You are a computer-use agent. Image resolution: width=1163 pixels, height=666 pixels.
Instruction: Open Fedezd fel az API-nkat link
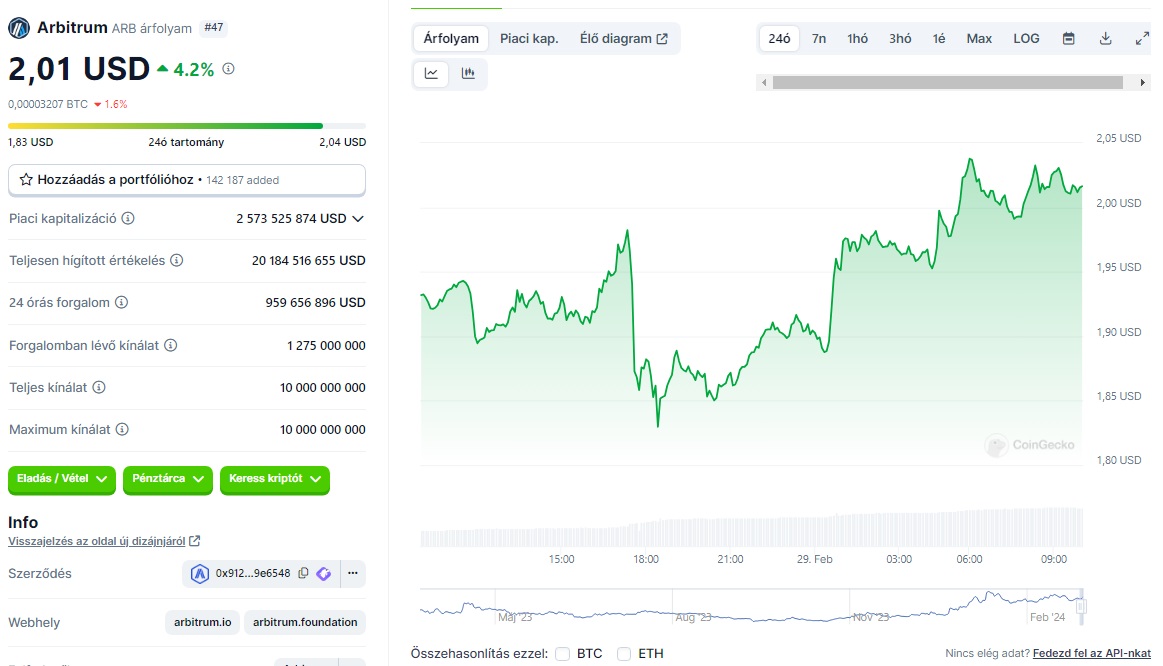coord(1092,653)
